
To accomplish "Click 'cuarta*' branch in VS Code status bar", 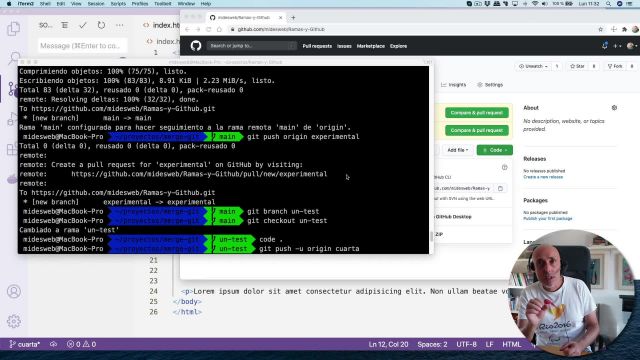I will [x=24, y=344].
